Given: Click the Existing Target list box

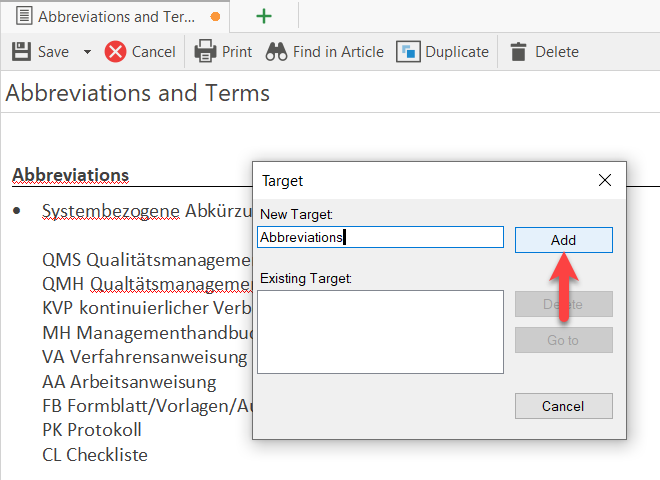Looking at the screenshot, I should [x=379, y=332].
